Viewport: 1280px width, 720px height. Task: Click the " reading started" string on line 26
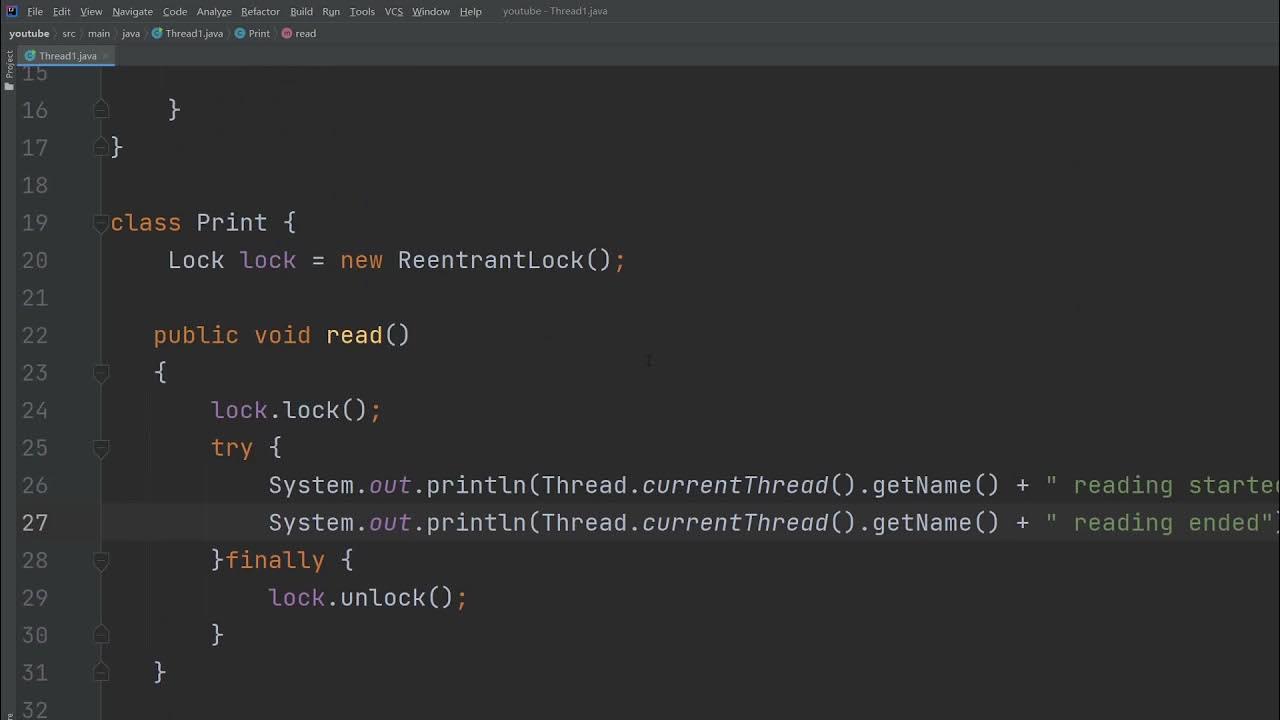coord(1162,485)
